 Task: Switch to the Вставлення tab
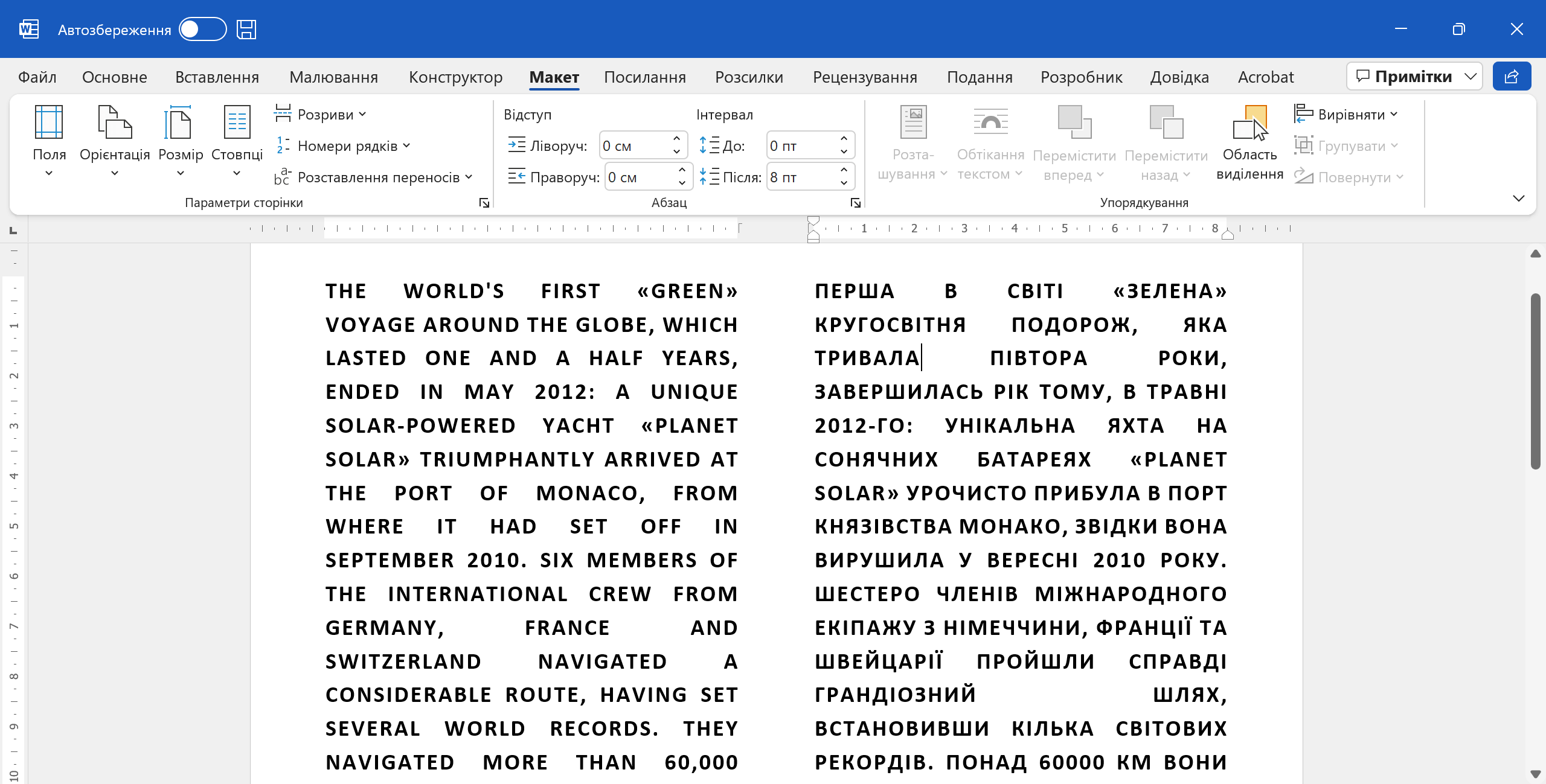pyautogui.click(x=217, y=77)
